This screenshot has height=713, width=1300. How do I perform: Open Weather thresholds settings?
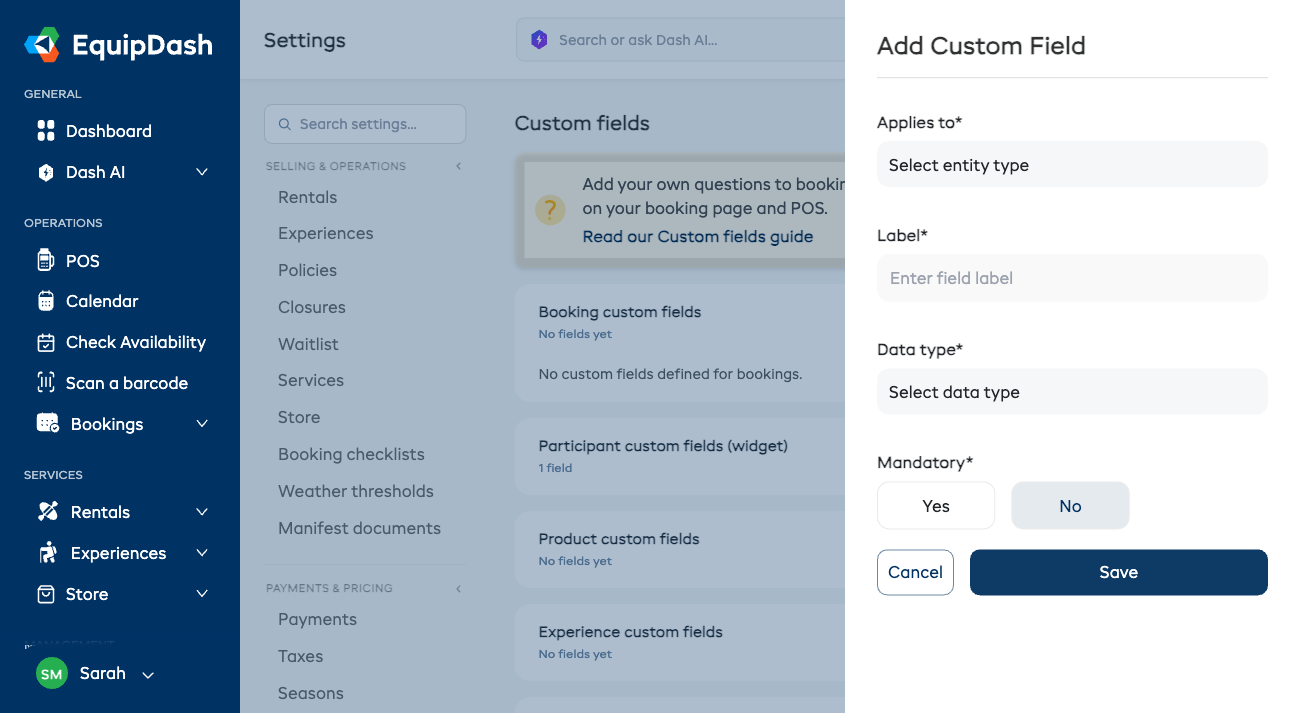pyautogui.click(x=356, y=491)
